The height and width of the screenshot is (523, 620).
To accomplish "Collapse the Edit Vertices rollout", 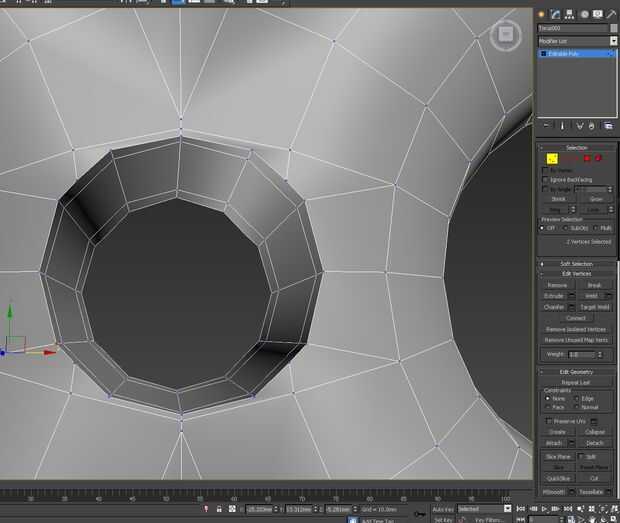I will pyautogui.click(x=576, y=274).
